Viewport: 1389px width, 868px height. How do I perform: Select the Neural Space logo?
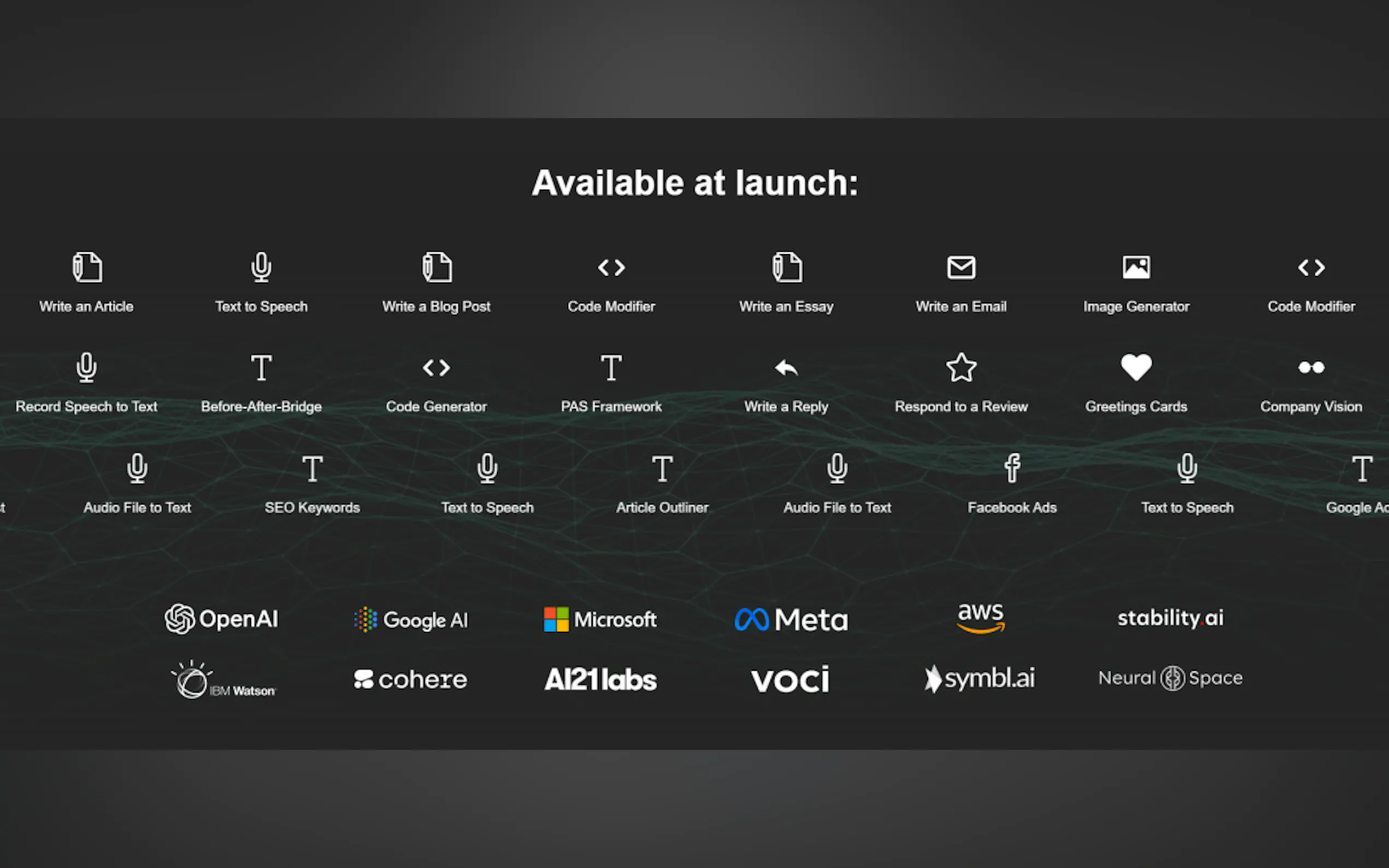click(x=1170, y=678)
